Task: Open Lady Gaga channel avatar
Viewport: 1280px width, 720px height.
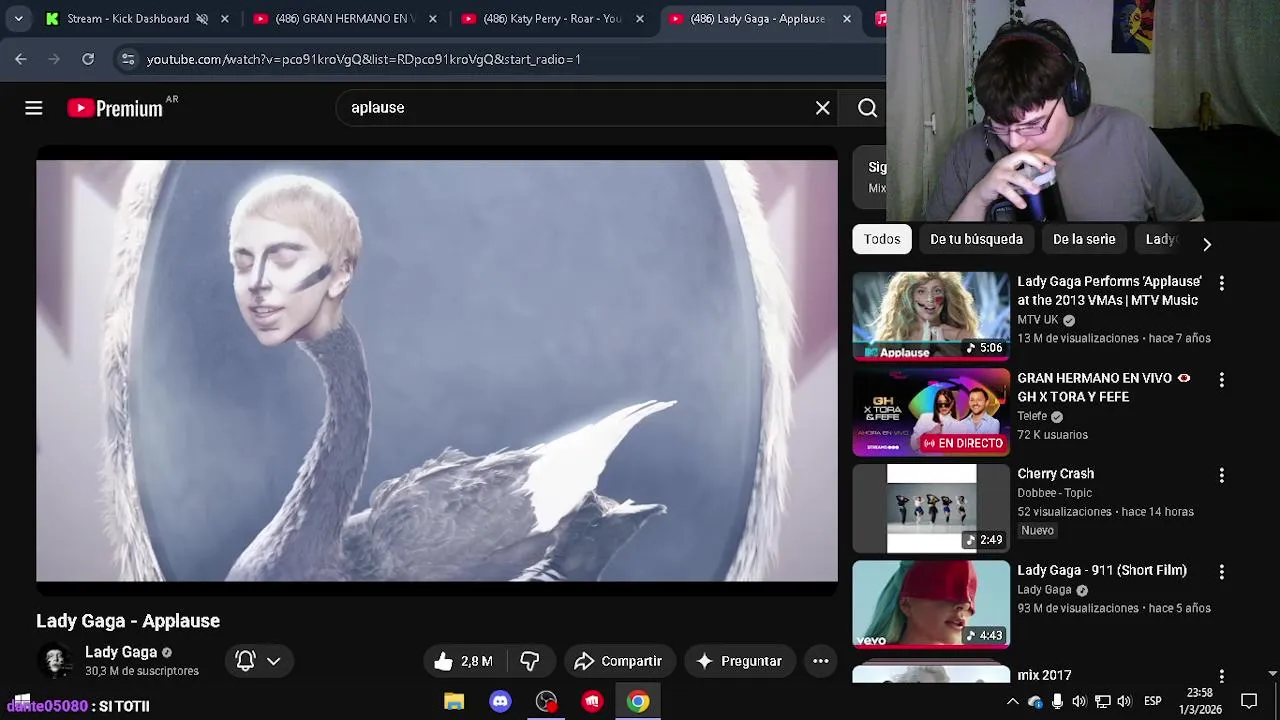Action: (55, 661)
